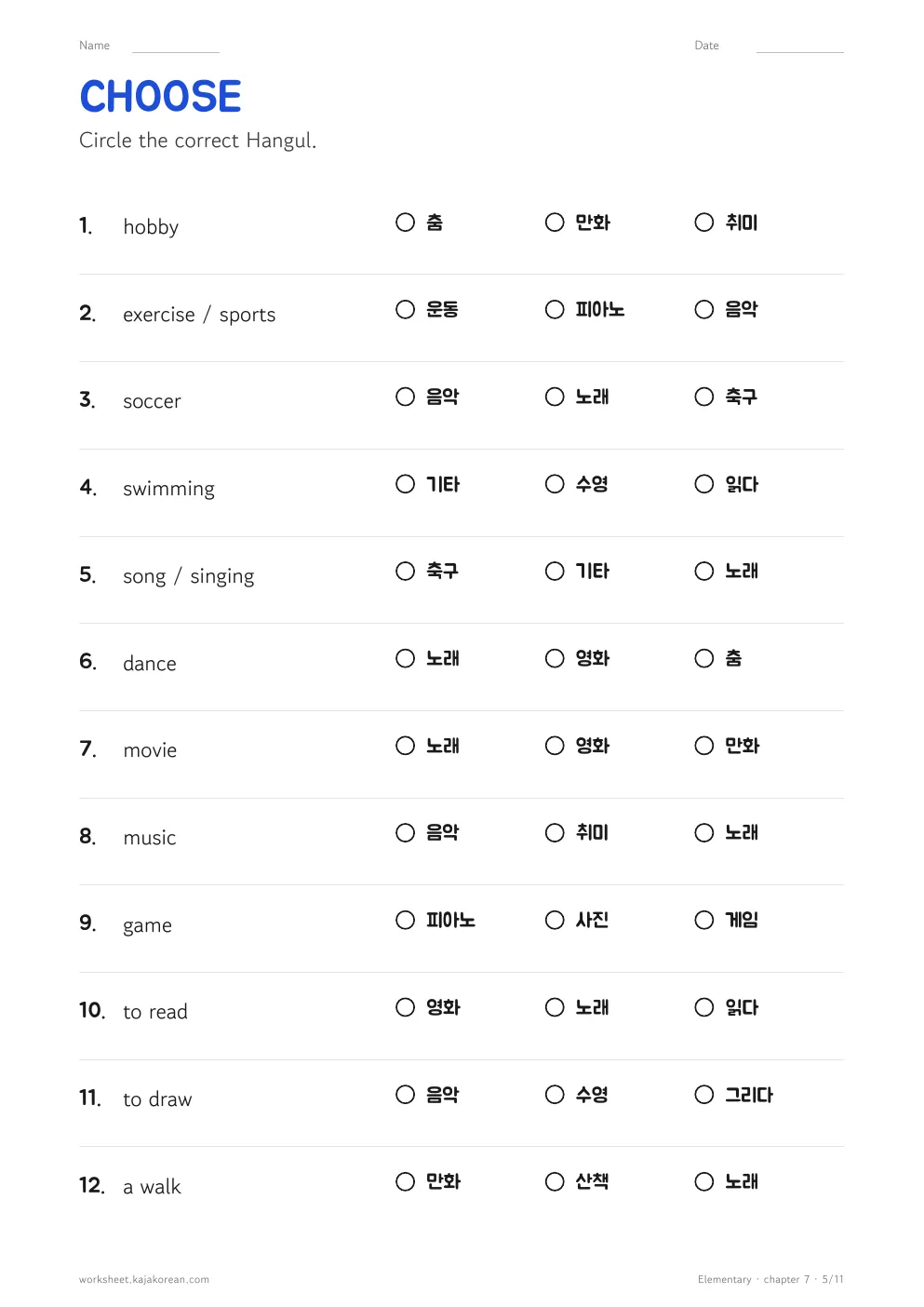Select 읽다 circle in to read row
924x1307 pixels.
pyautogui.click(x=704, y=1007)
